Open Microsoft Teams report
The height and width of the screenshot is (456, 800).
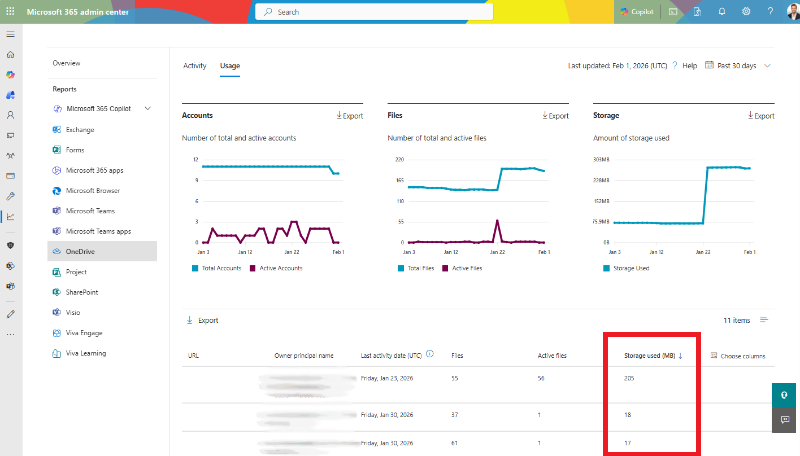(x=90, y=211)
